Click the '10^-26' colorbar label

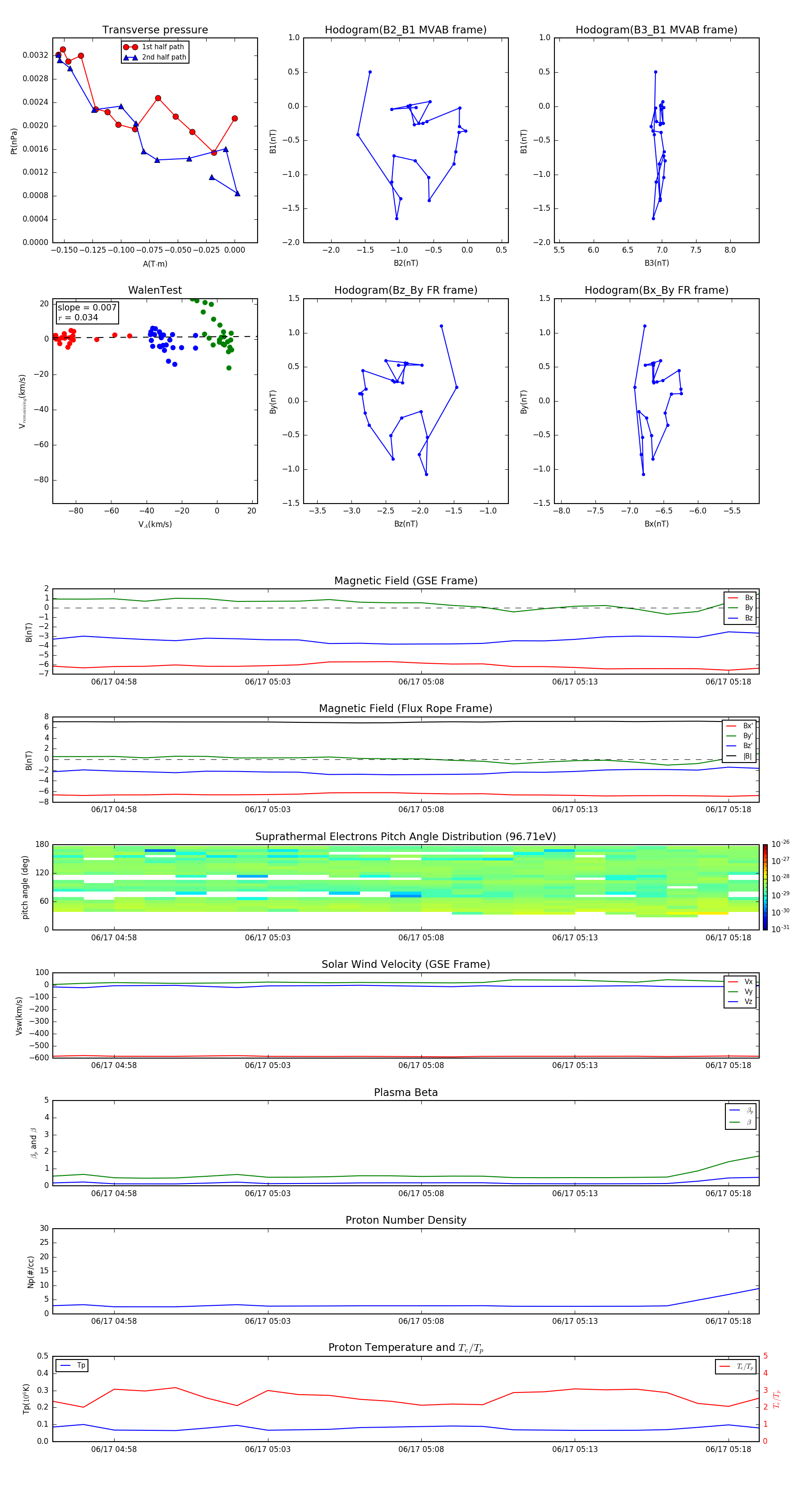780,844
